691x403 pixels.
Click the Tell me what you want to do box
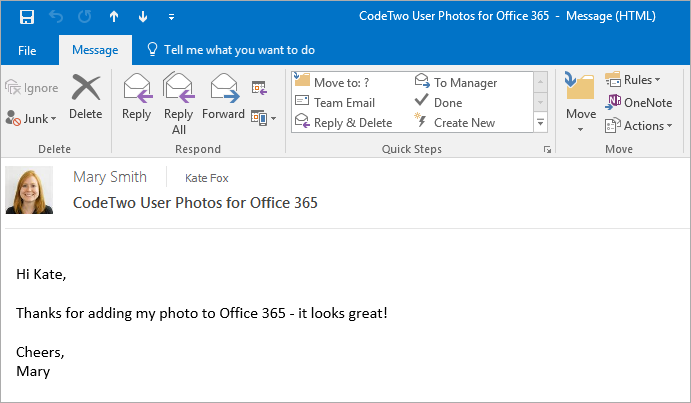coord(231,50)
